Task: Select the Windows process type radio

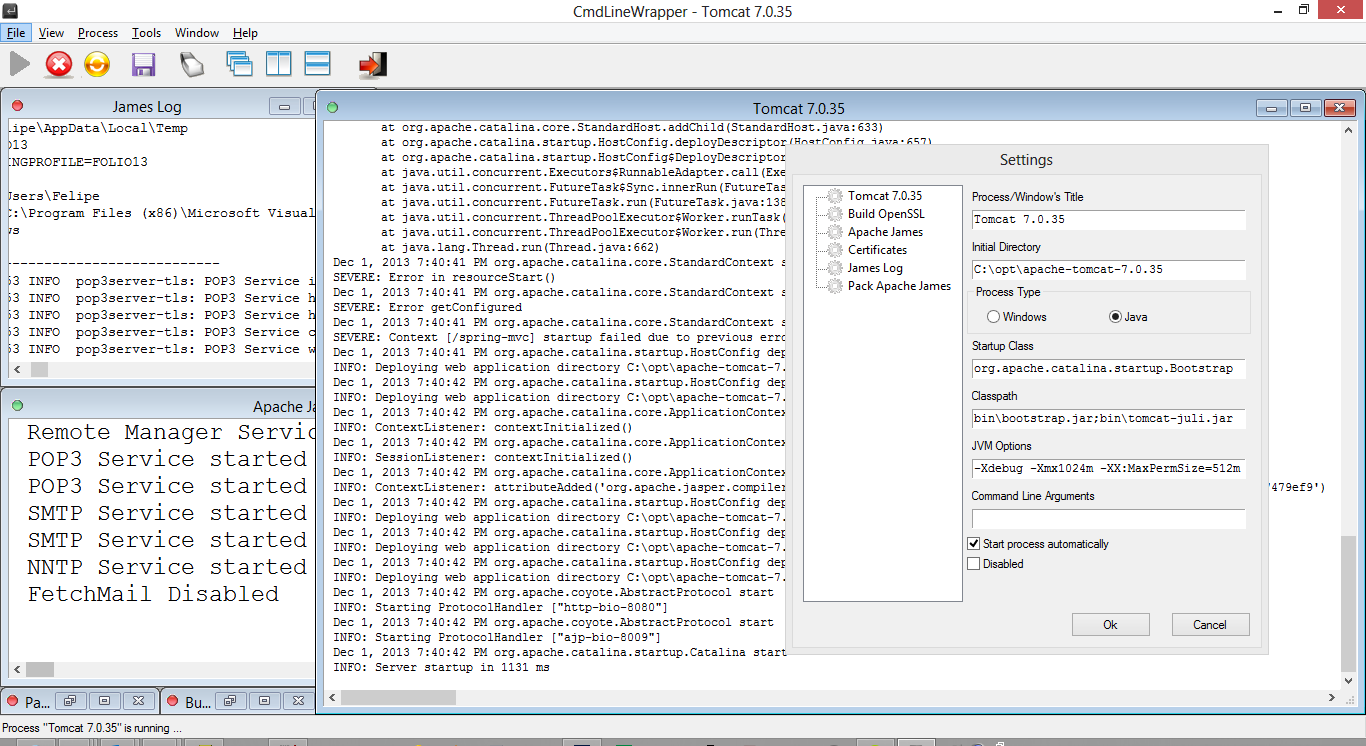Action: (x=993, y=317)
